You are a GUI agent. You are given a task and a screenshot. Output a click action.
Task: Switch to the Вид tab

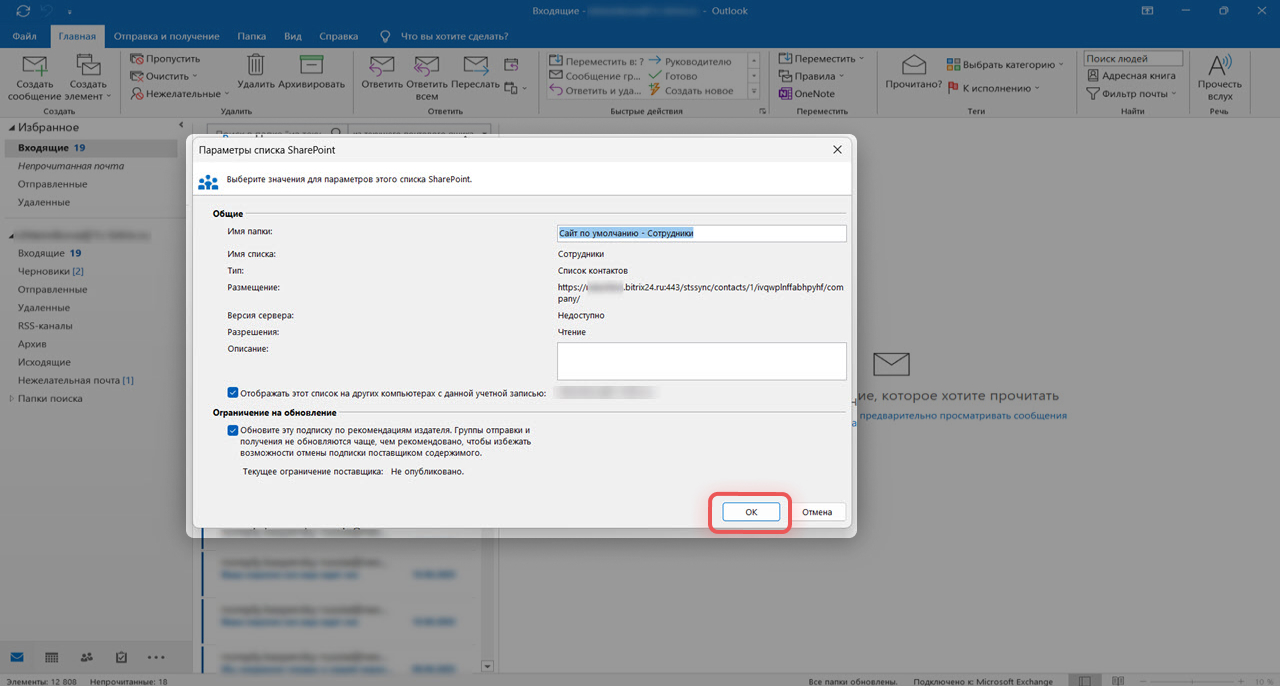pos(293,36)
